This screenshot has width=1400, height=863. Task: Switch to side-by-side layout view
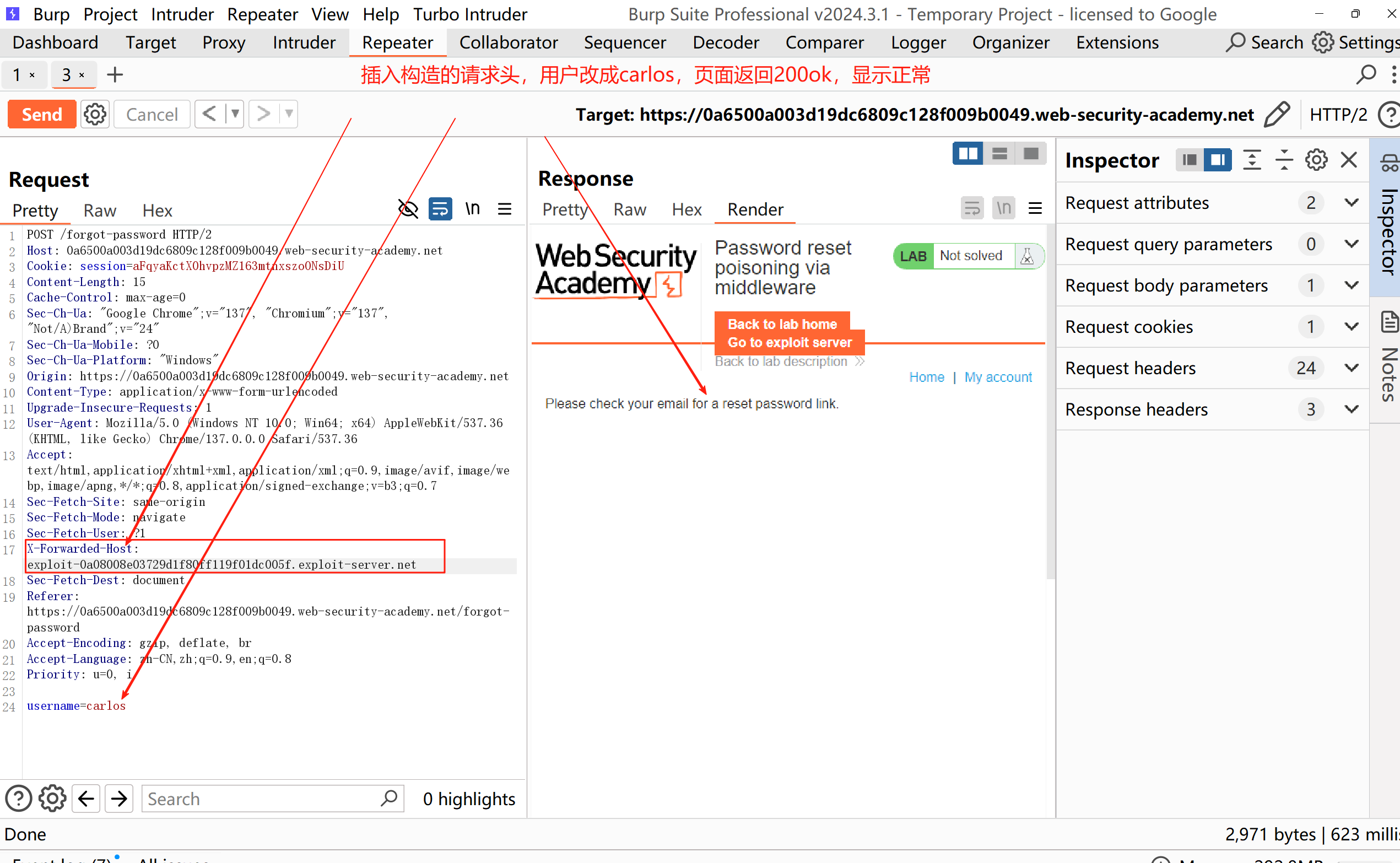pyautogui.click(x=967, y=154)
